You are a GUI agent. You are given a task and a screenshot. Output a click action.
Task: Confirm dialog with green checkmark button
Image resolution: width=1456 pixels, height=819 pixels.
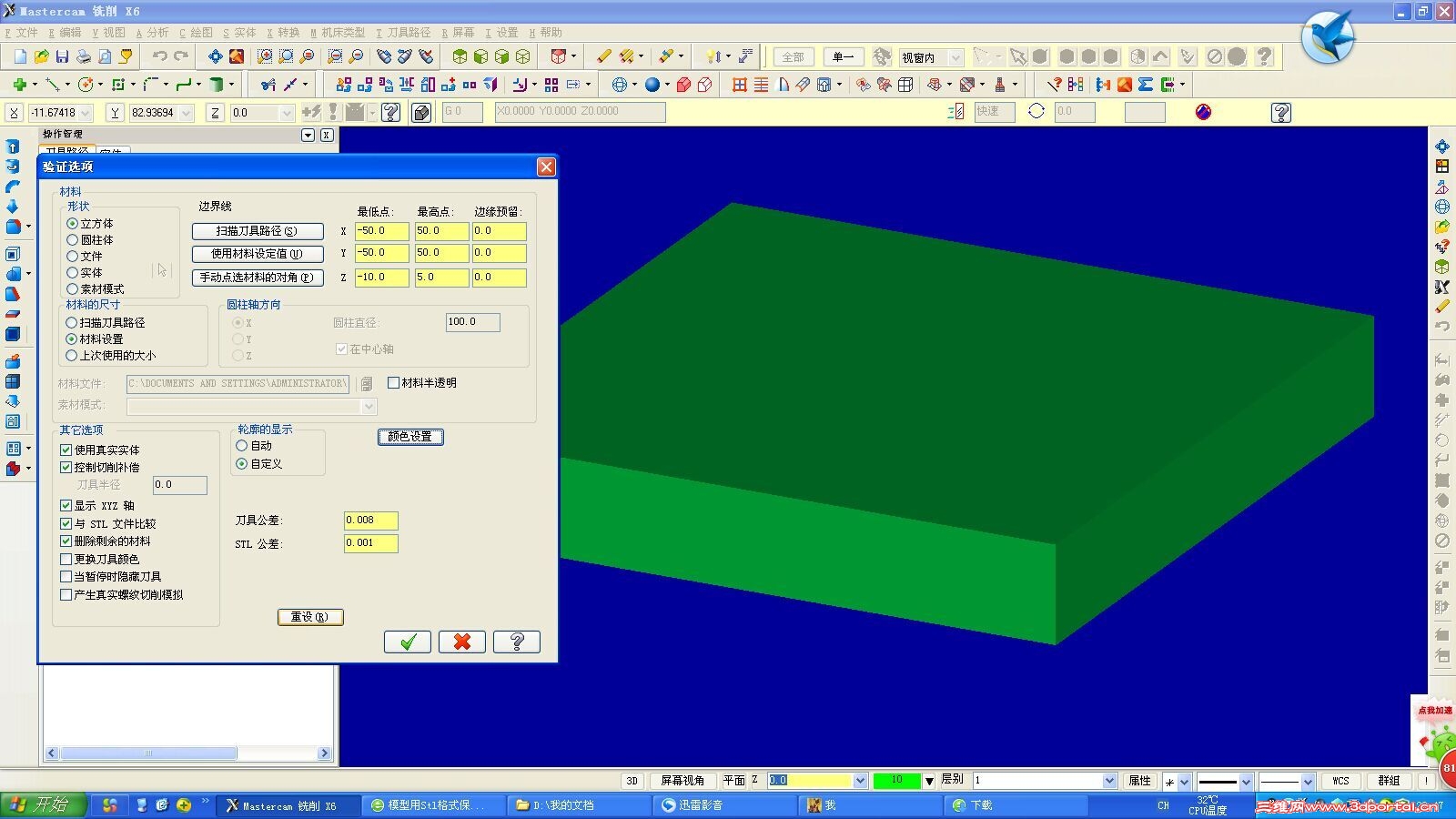(408, 642)
